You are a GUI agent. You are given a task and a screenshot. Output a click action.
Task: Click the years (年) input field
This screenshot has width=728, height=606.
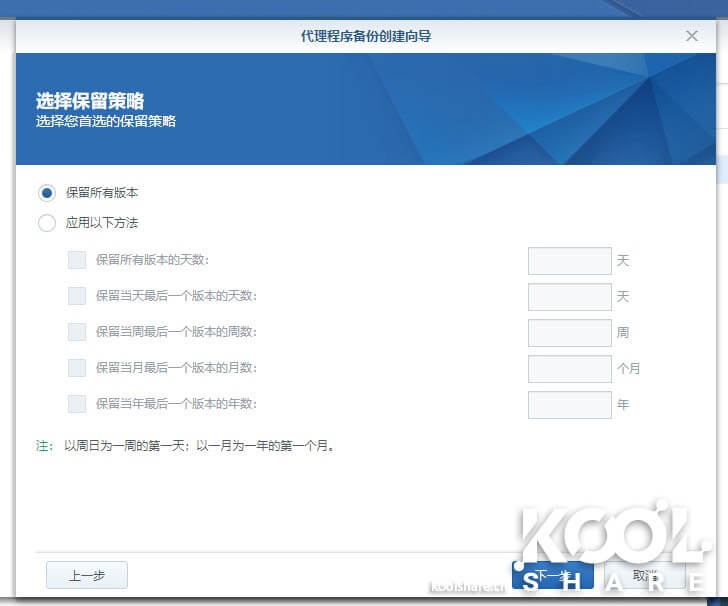[569, 405]
